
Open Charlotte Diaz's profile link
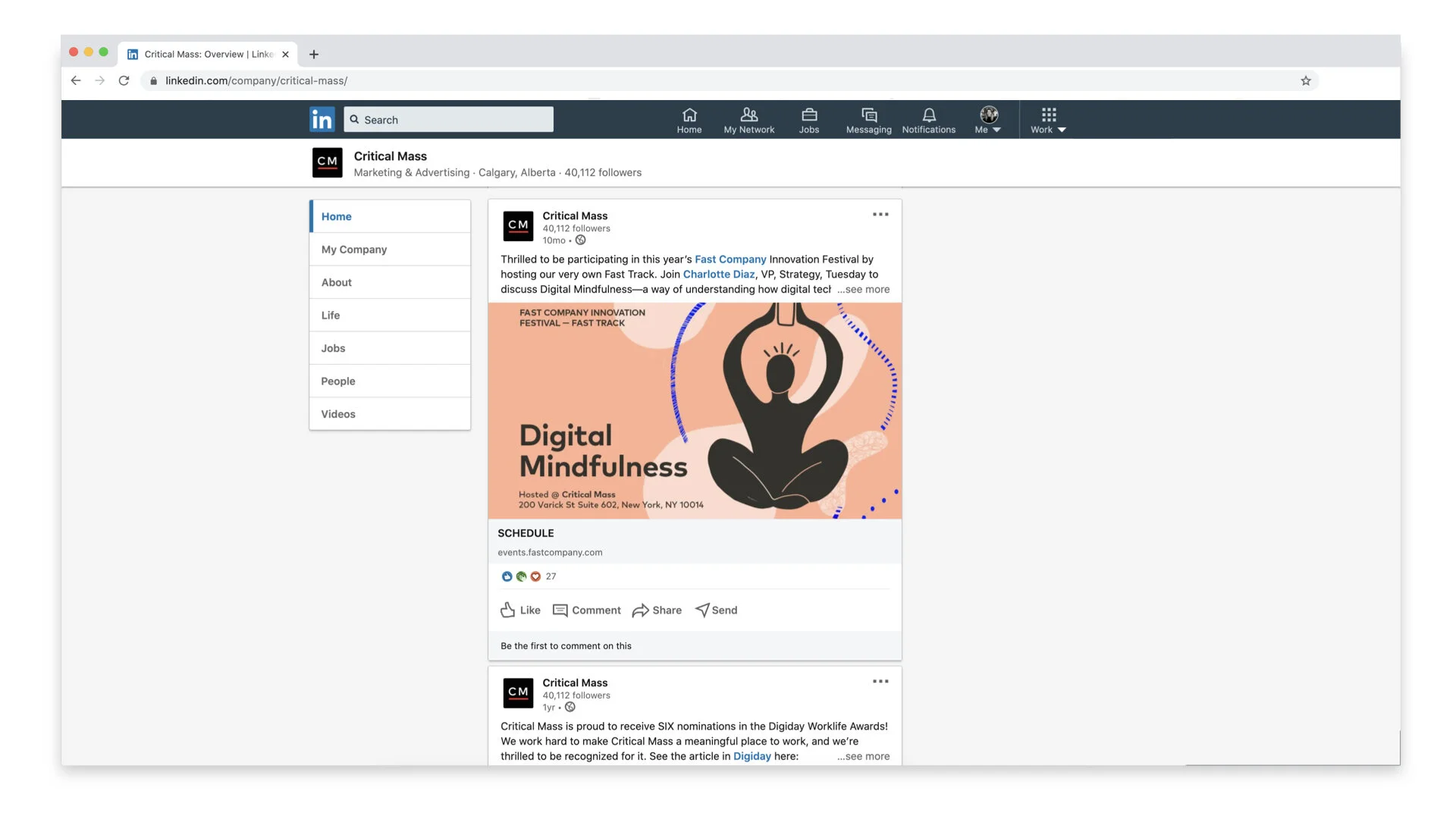click(x=718, y=274)
